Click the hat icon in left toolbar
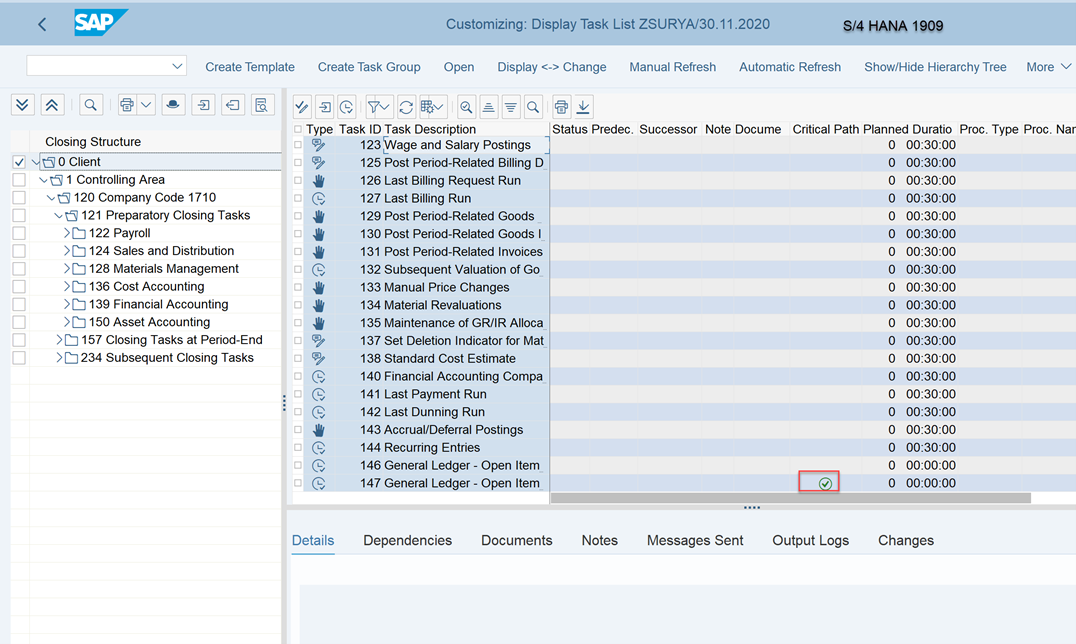1076x644 pixels. 174,105
